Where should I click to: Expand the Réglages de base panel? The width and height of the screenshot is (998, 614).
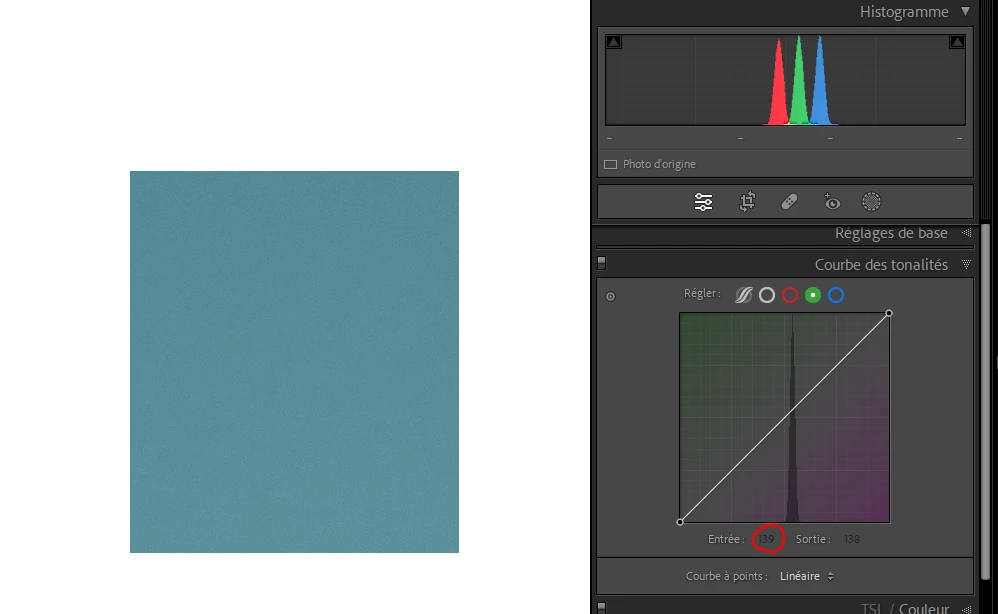point(966,233)
